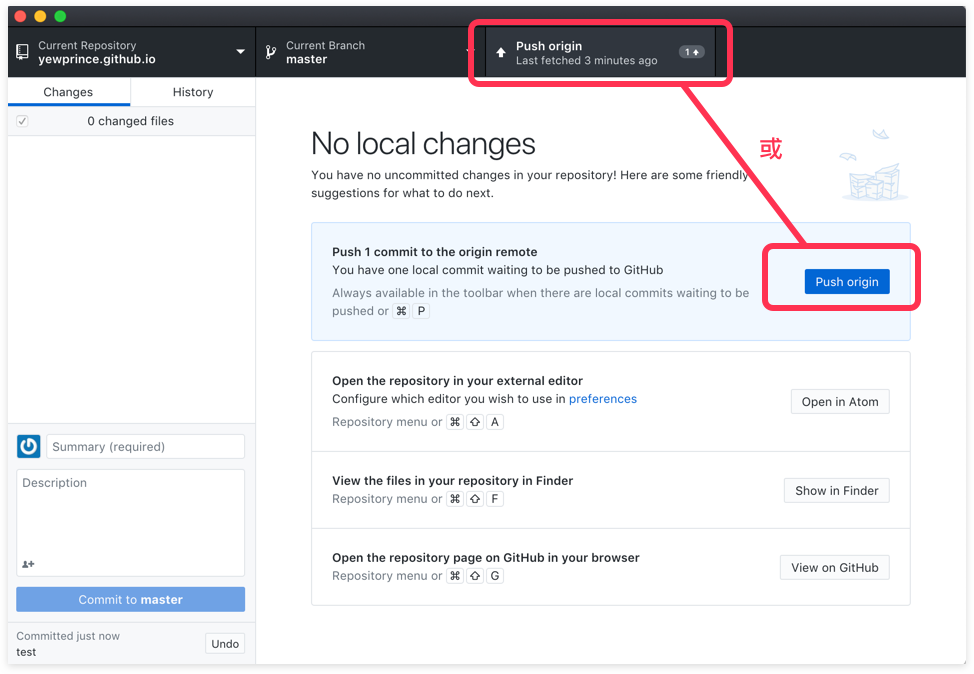Click the Open in Atom button
Screen dimensions: 974x674
[840, 402]
